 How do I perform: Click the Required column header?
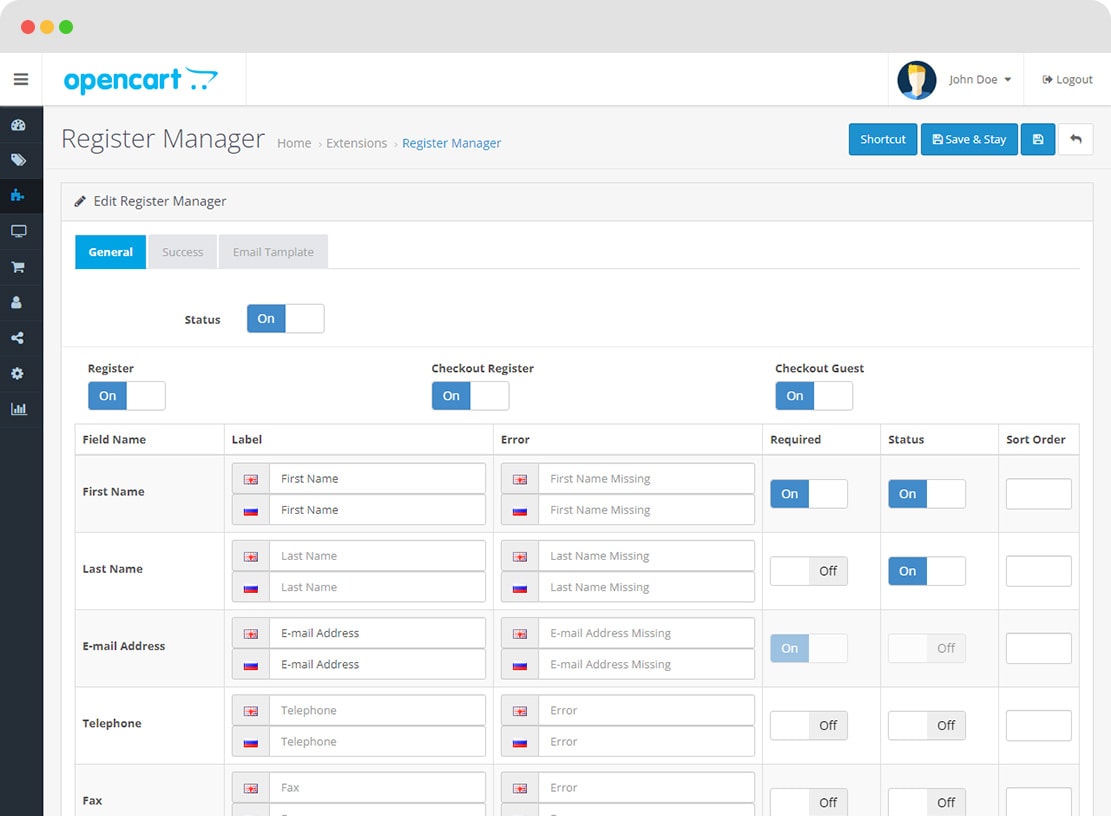click(x=796, y=439)
